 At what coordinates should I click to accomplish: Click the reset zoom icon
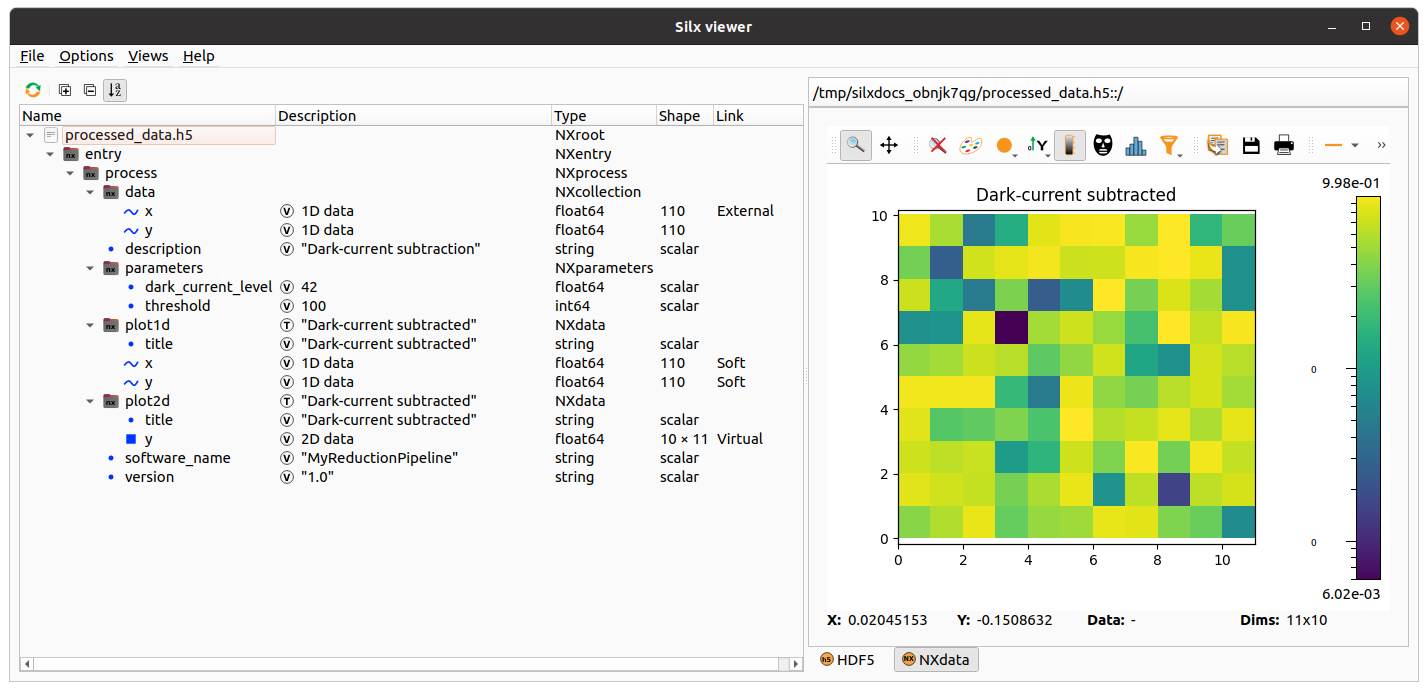[938, 146]
